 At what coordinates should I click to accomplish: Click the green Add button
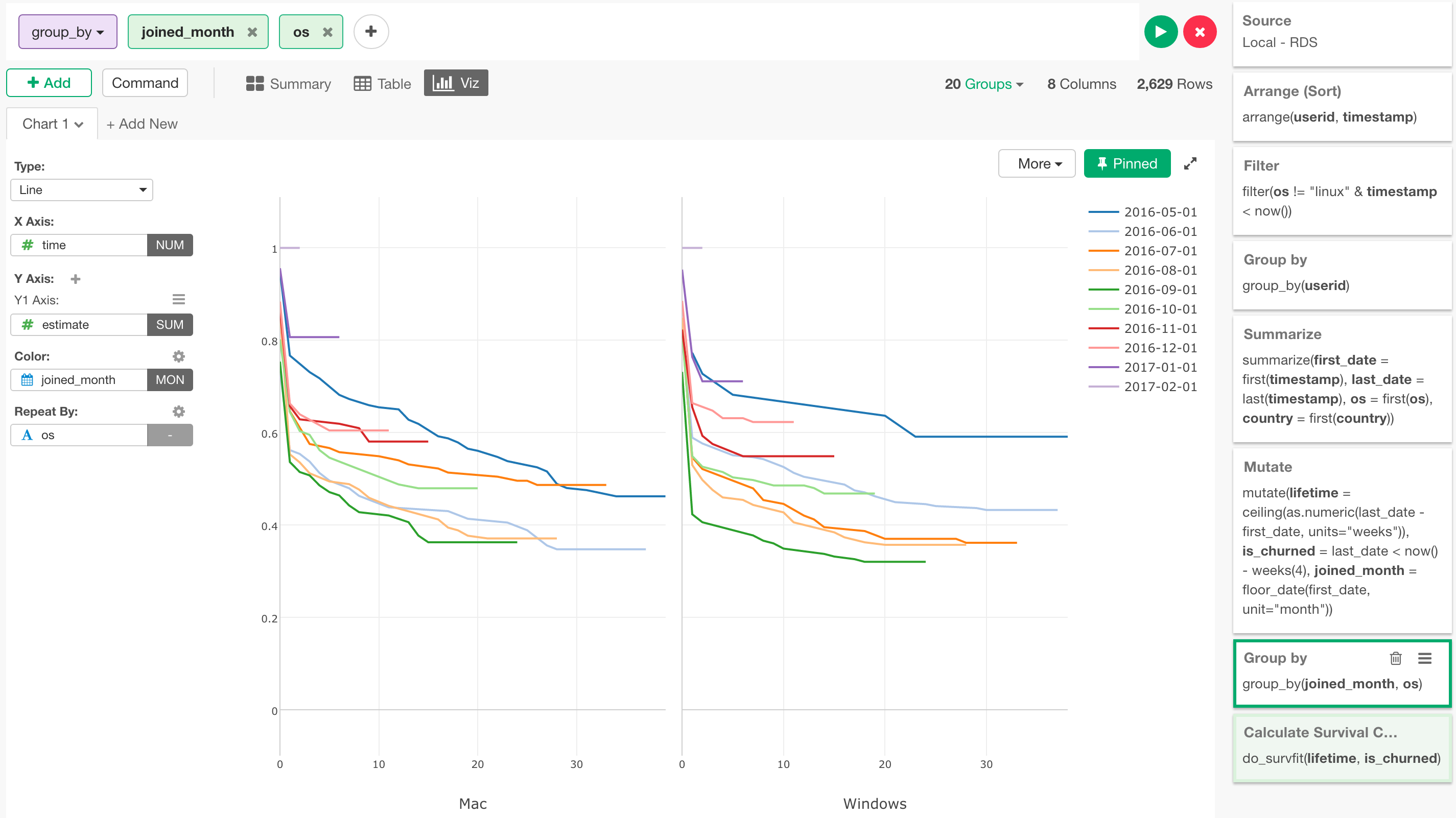(x=49, y=83)
